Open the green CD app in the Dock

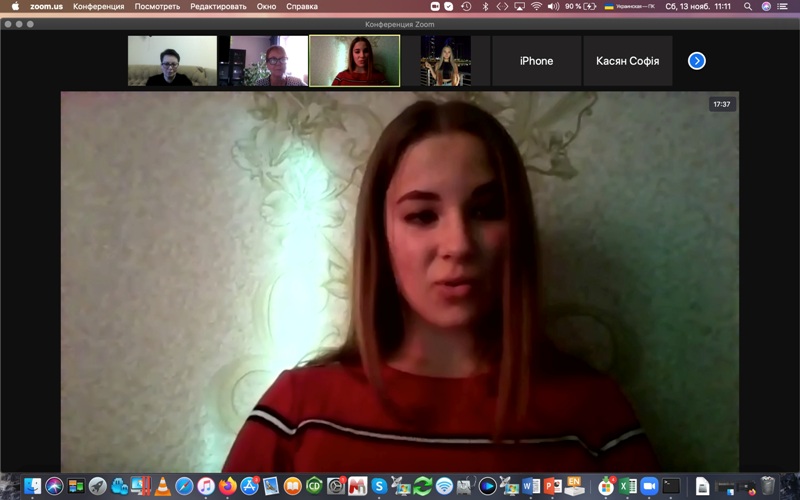point(314,486)
